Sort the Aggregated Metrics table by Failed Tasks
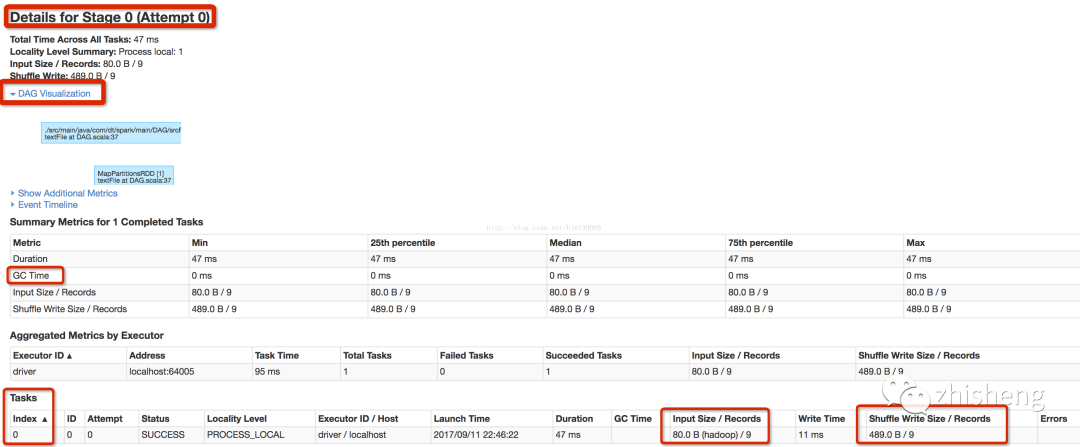The image size is (1080, 447). click(466, 355)
